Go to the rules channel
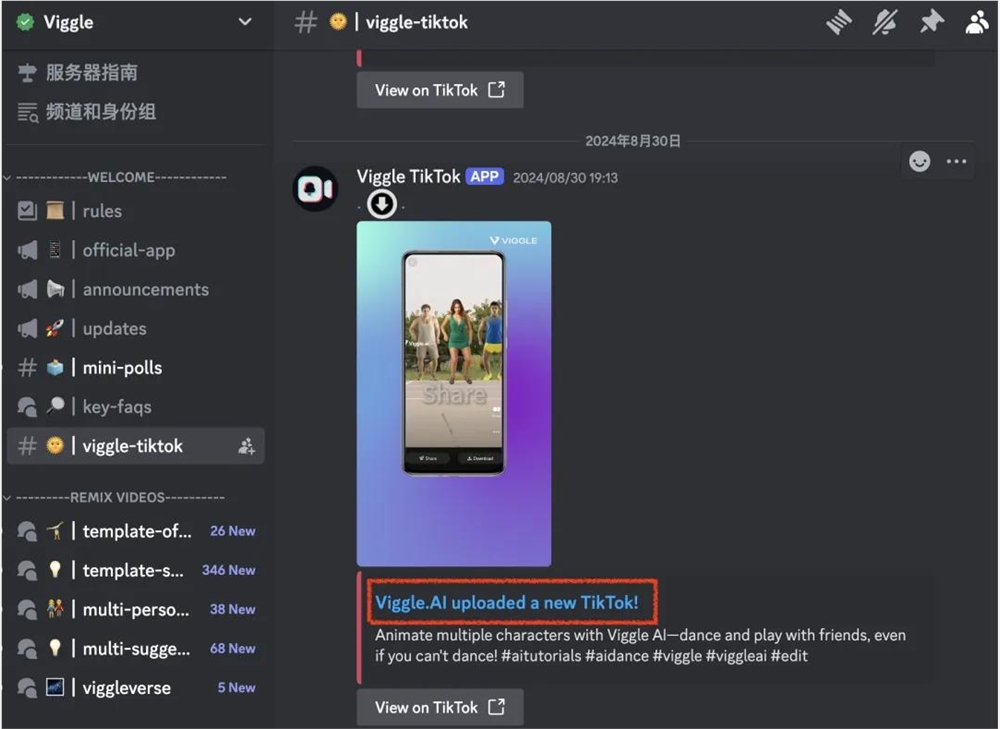This screenshot has width=1000, height=729. point(135,210)
